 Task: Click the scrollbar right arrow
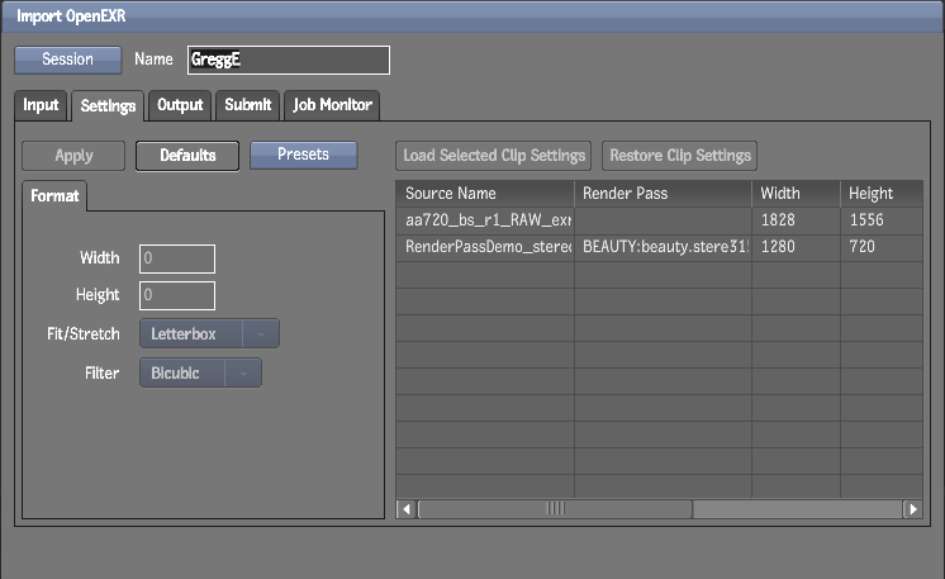point(912,509)
